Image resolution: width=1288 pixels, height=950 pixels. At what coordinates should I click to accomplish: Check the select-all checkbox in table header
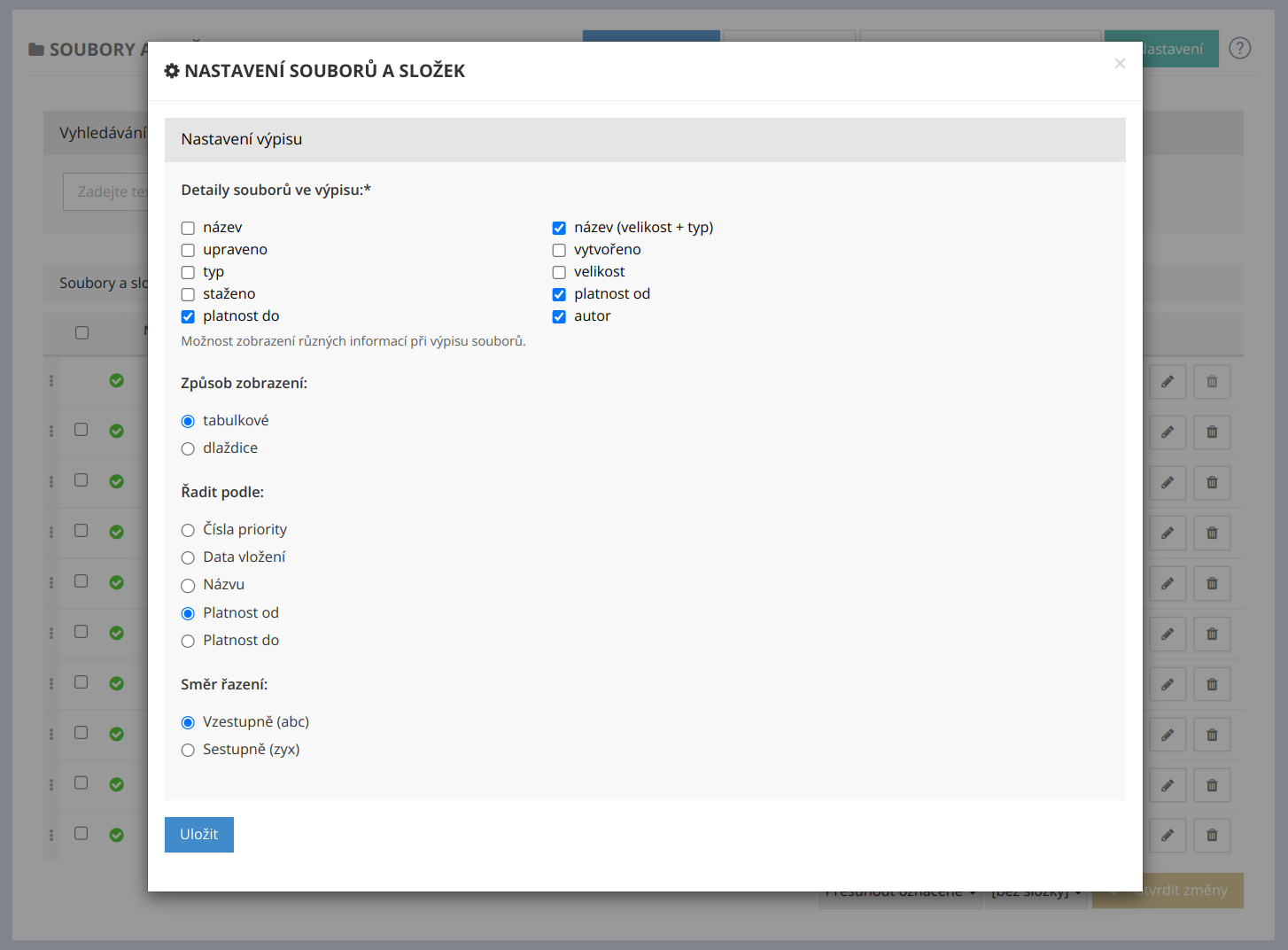[82, 333]
